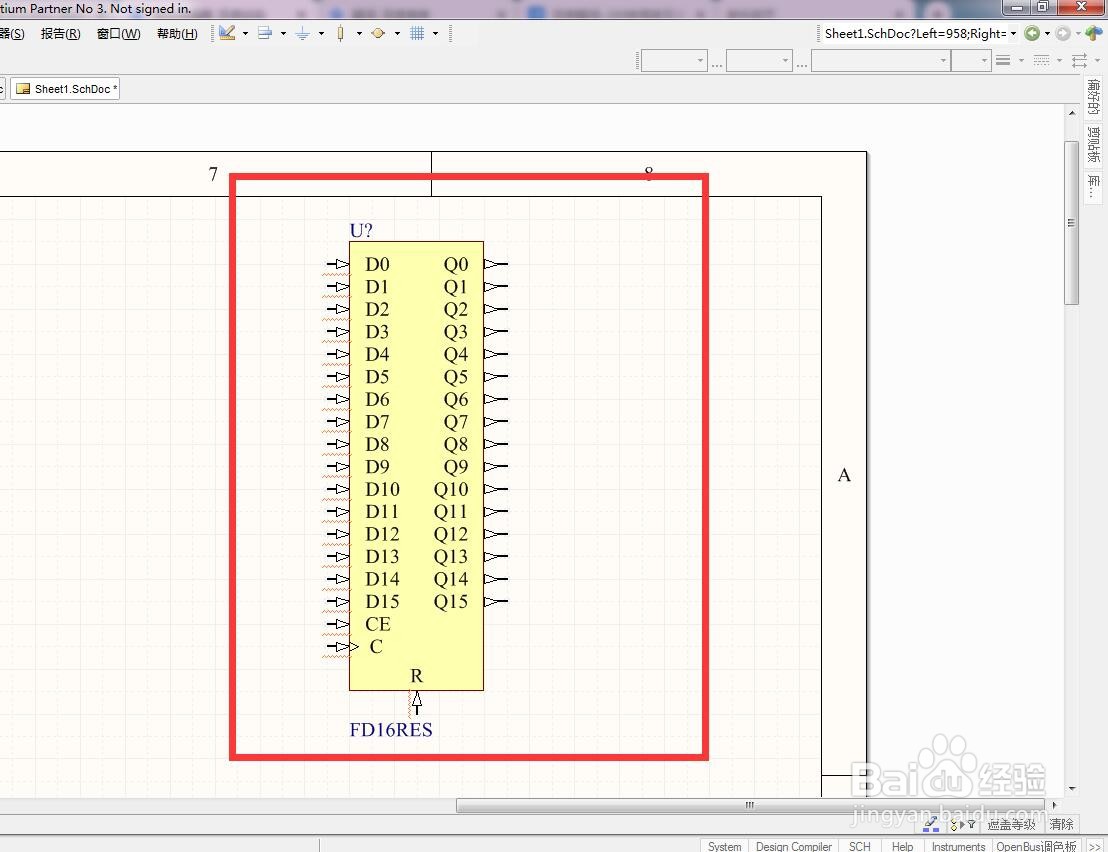The width and height of the screenshot is (1108, 852).
Task: Open the System panel button
Action: (x=724, y=846)
